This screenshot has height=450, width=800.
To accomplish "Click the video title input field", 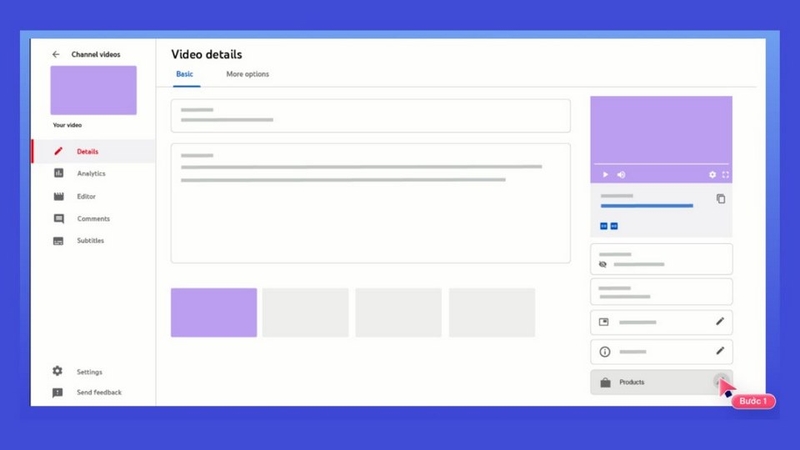I will click(x=370, y=116).
